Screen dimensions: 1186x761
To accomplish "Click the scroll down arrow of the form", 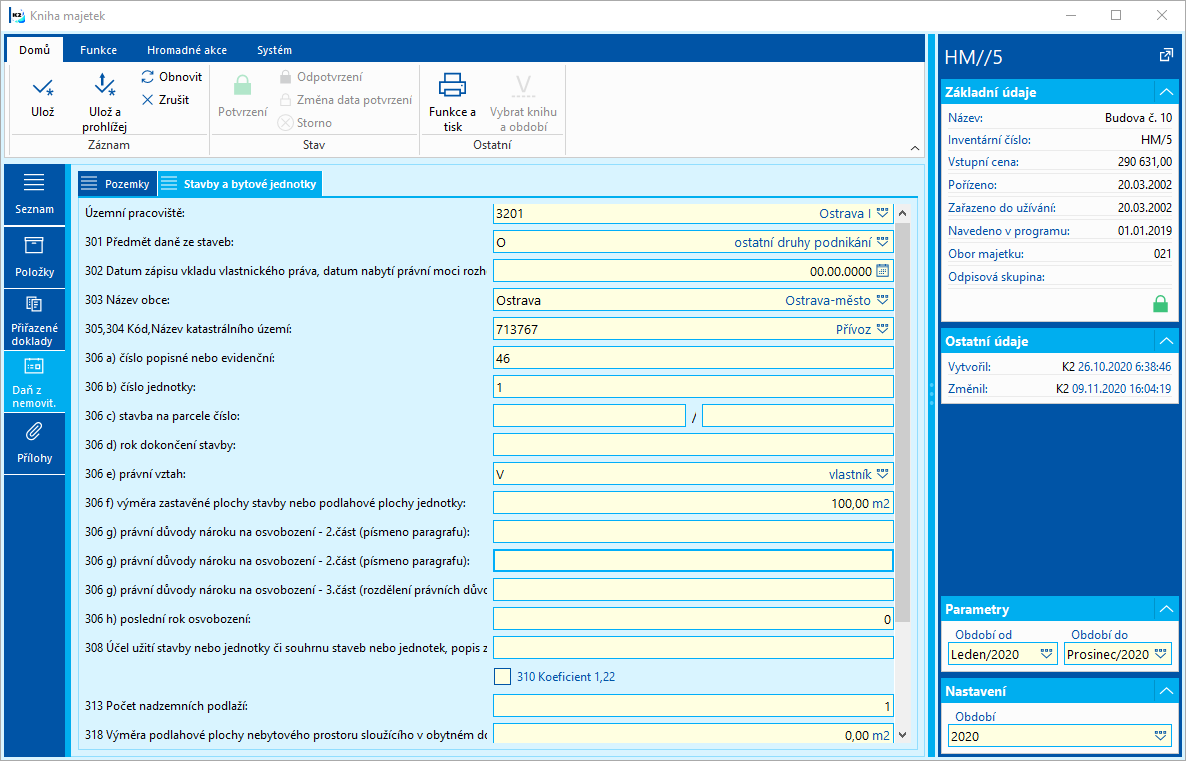I will [x=902, y=735].
